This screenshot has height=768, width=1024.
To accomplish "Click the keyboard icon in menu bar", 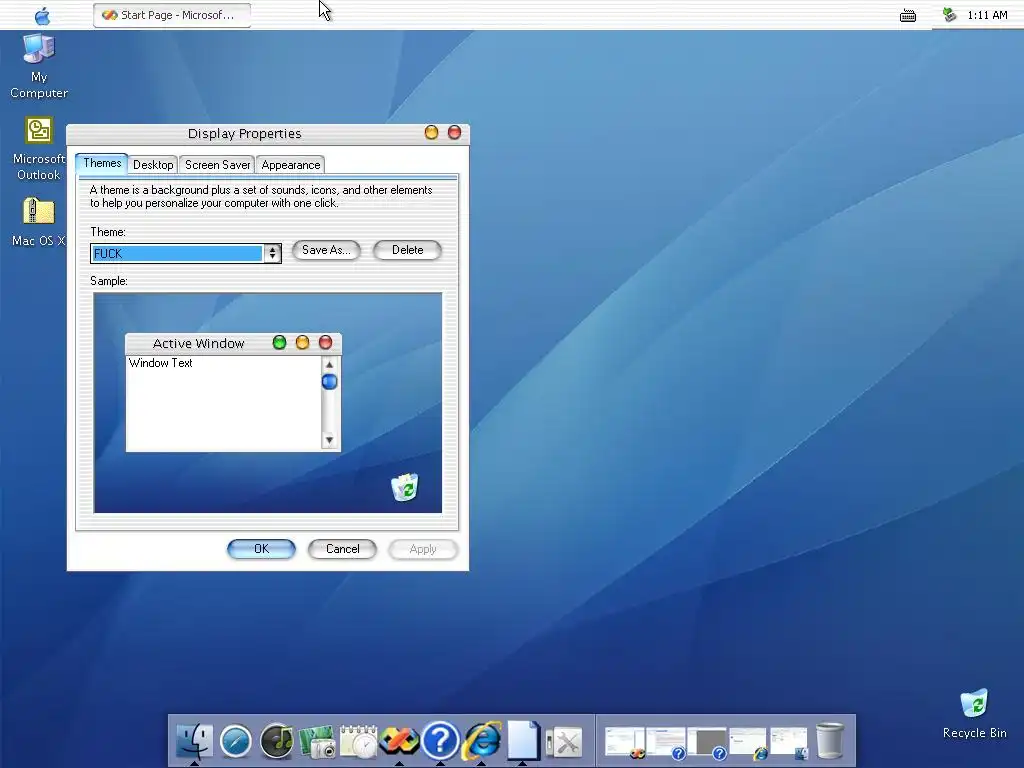I will pyautogui.click(x=908, y=16).
